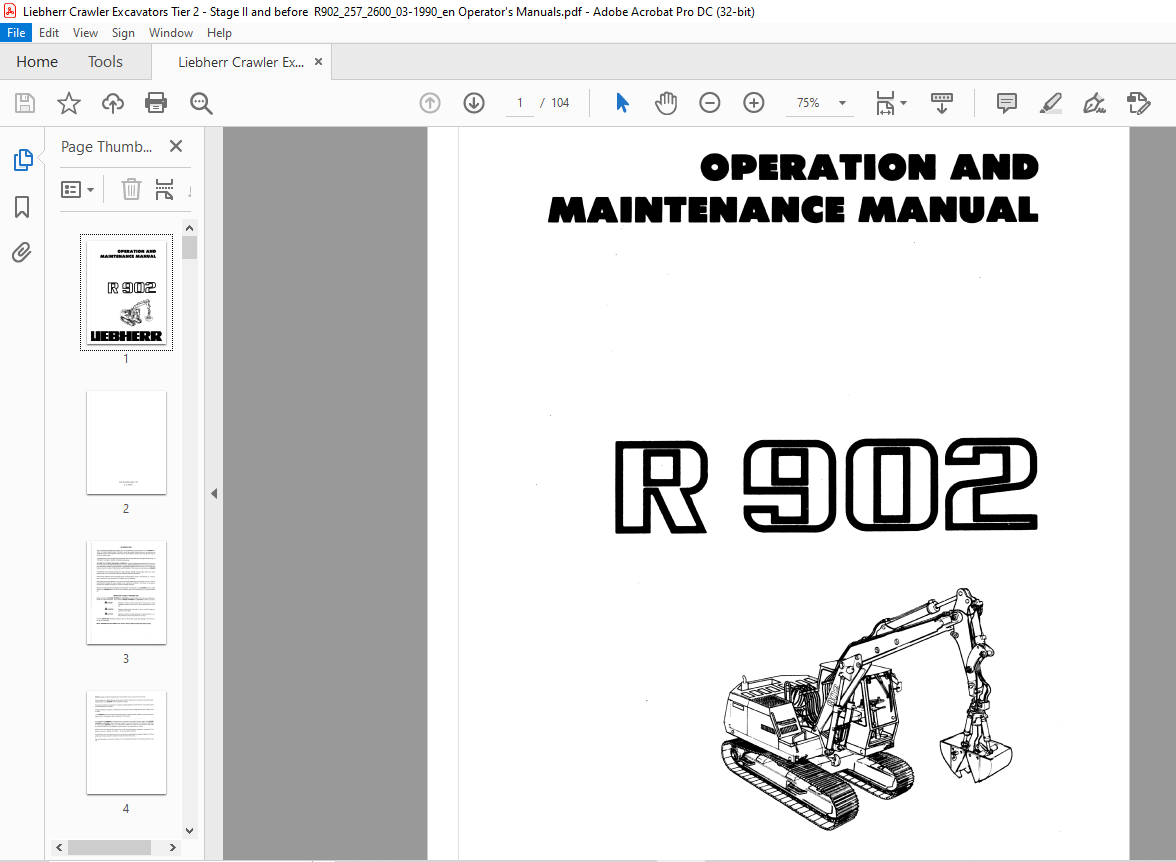Select the arrow Selection tool
The height and width of the screenshot is (862, 1176).
pos(622,103)
